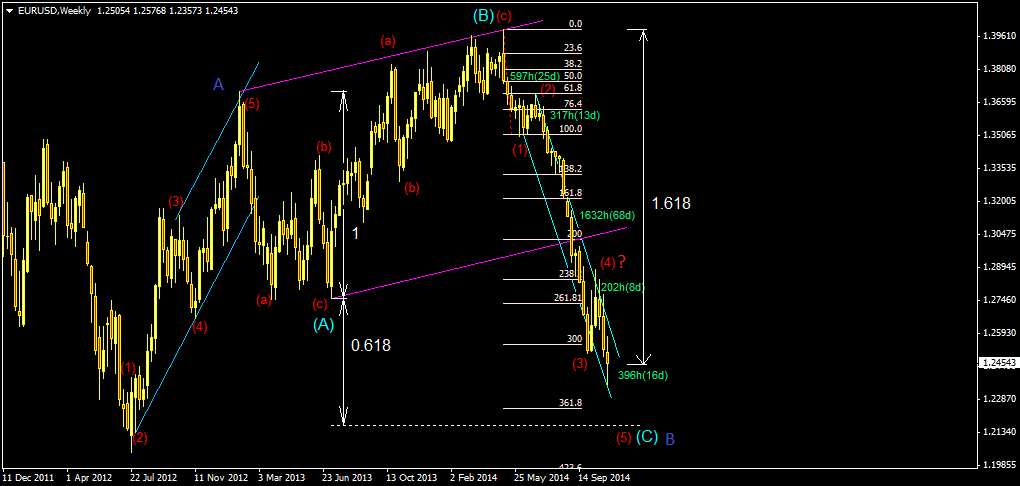Image resolution: width=1020 pixels, height=486 pixels.
Task: Click the green 396h(16d) duration label
Action: coord(642,375)
